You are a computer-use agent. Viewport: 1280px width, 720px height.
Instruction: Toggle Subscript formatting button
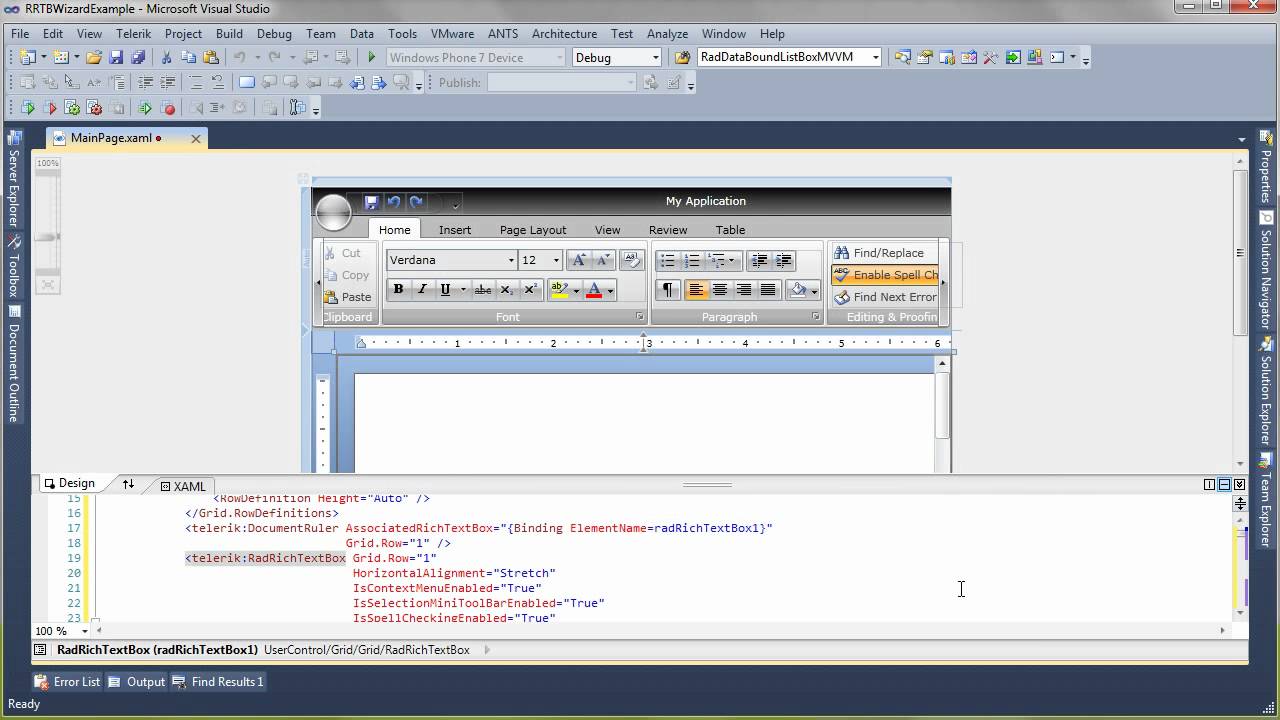507,290
